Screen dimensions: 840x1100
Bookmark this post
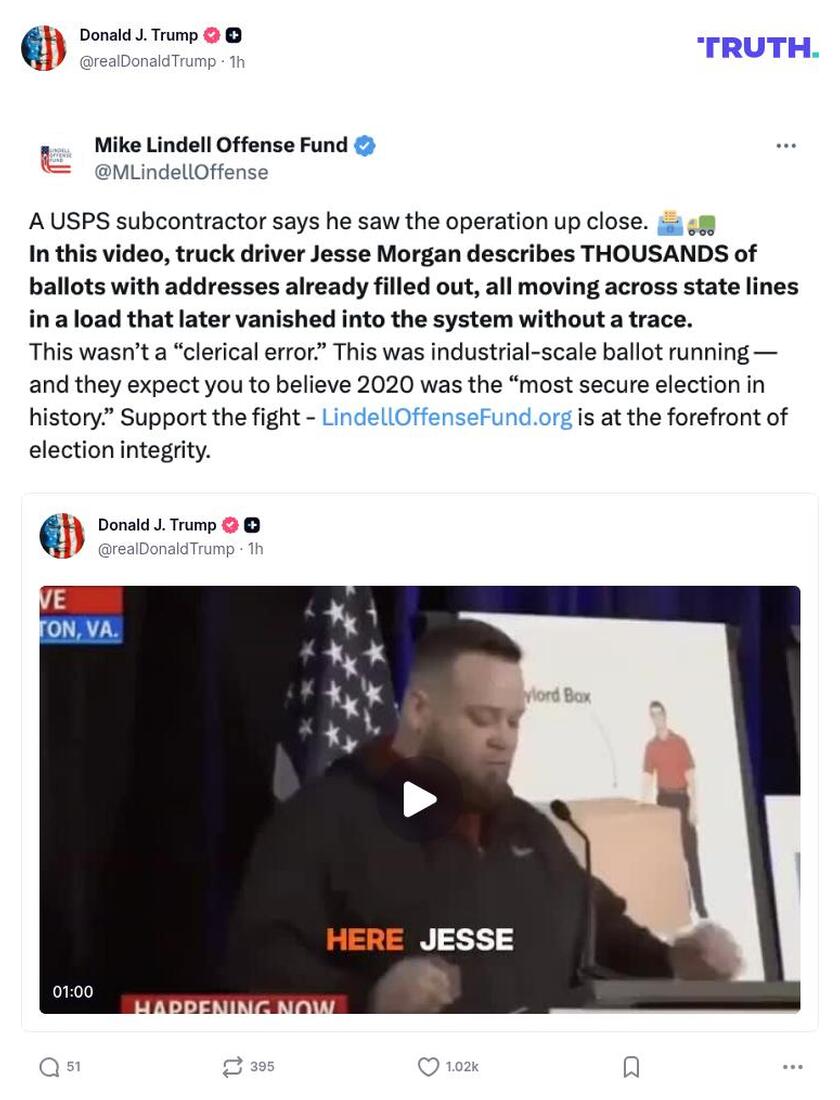[x=631, y=1067]
